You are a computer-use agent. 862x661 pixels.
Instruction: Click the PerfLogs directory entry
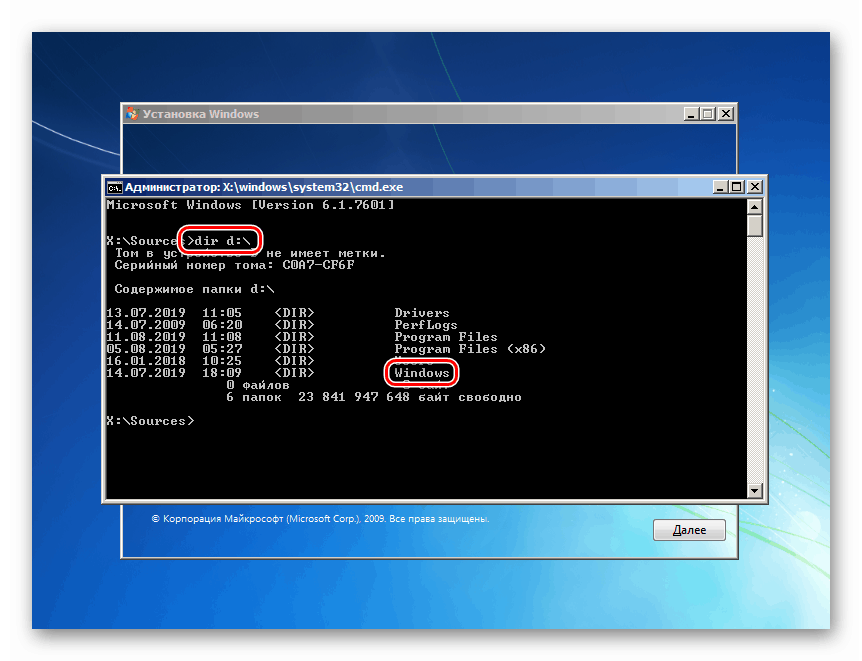coord(426,325)
